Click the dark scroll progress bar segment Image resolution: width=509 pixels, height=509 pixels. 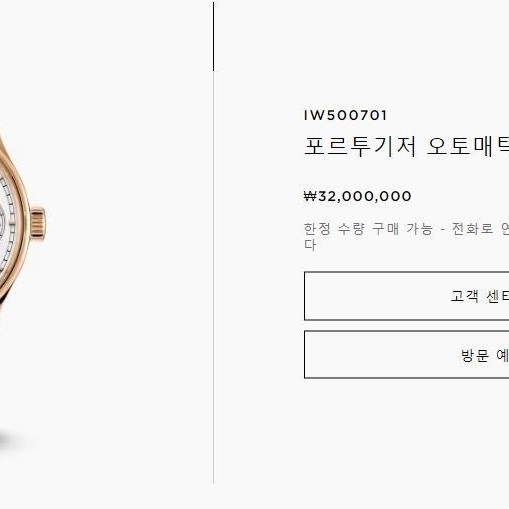click(213, 37)
